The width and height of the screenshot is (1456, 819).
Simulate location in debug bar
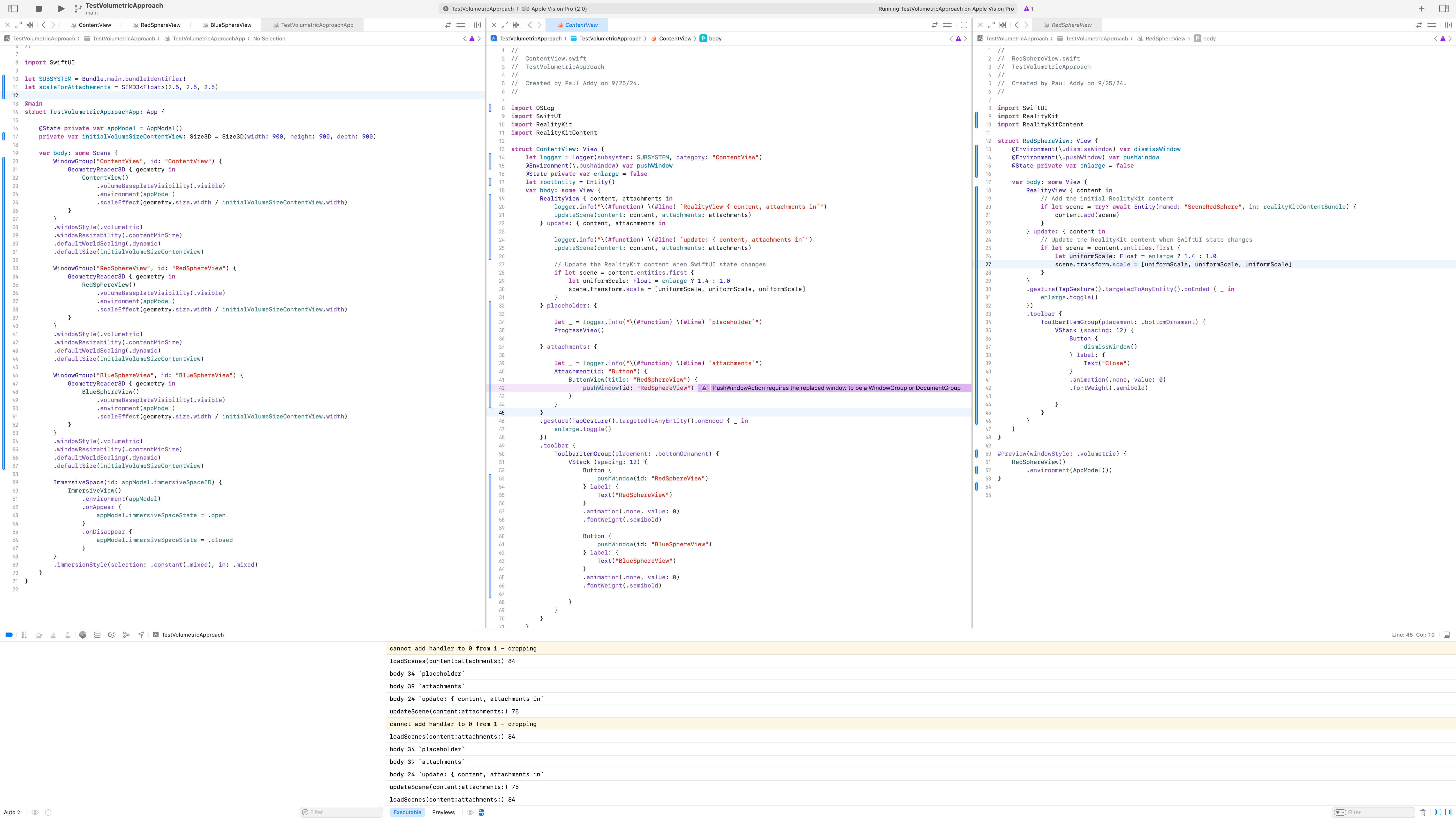click(141, 635)
